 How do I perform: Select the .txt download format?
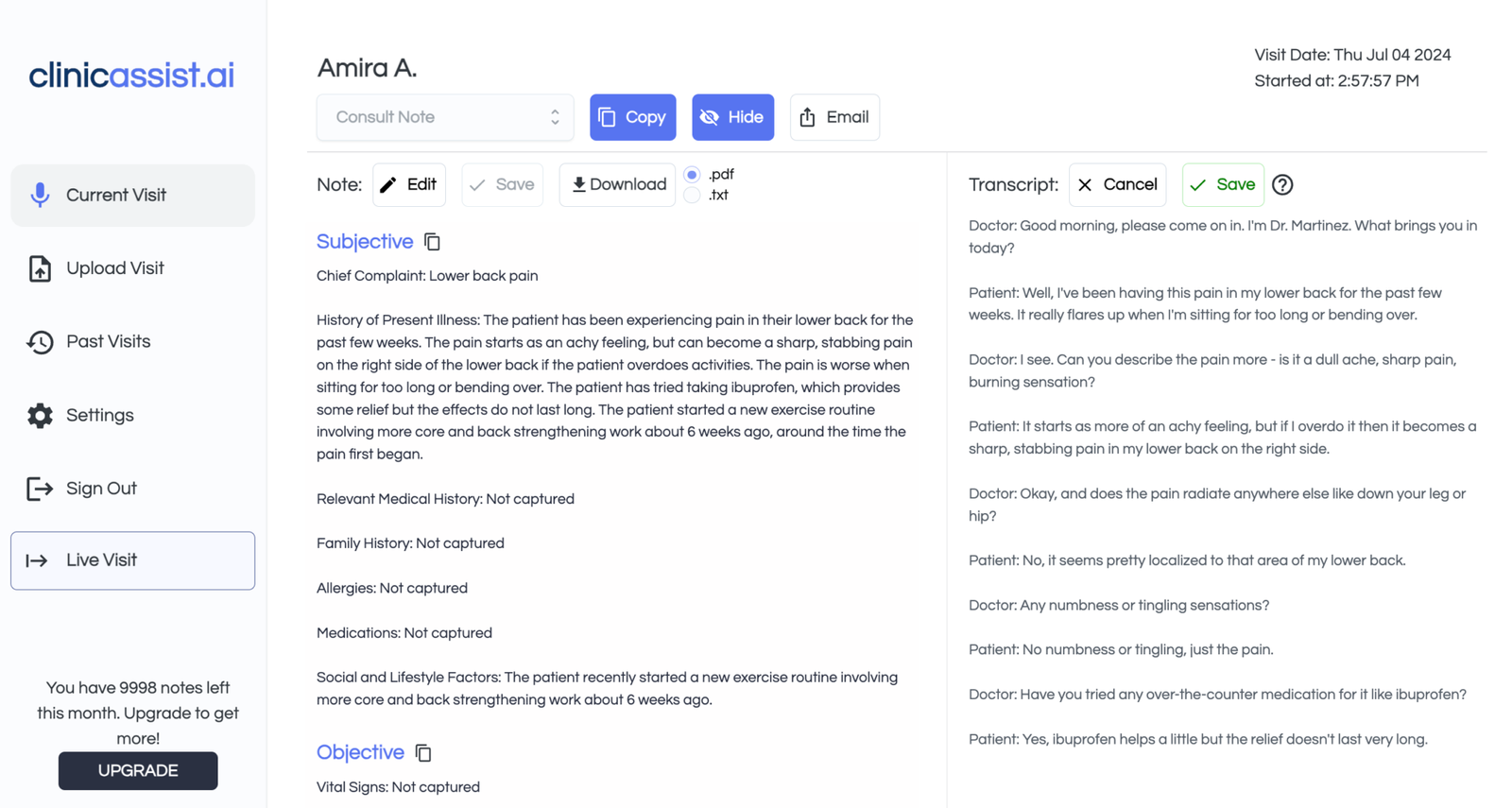(x=691, y=195)
